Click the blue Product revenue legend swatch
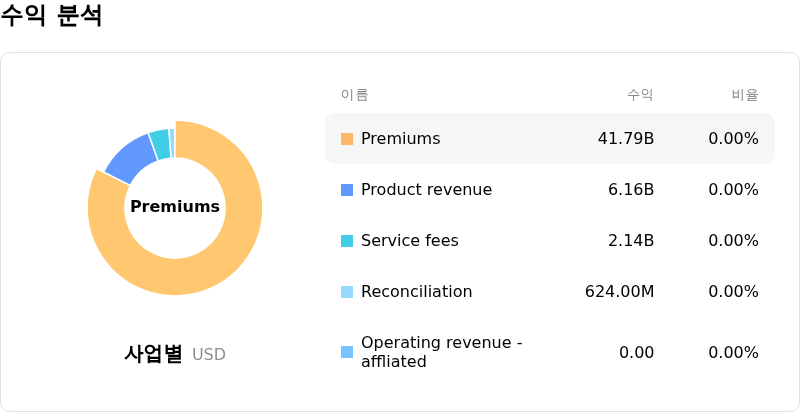Image resolution: width=800 pixels, height=412 pixels. tap(347, 190)
